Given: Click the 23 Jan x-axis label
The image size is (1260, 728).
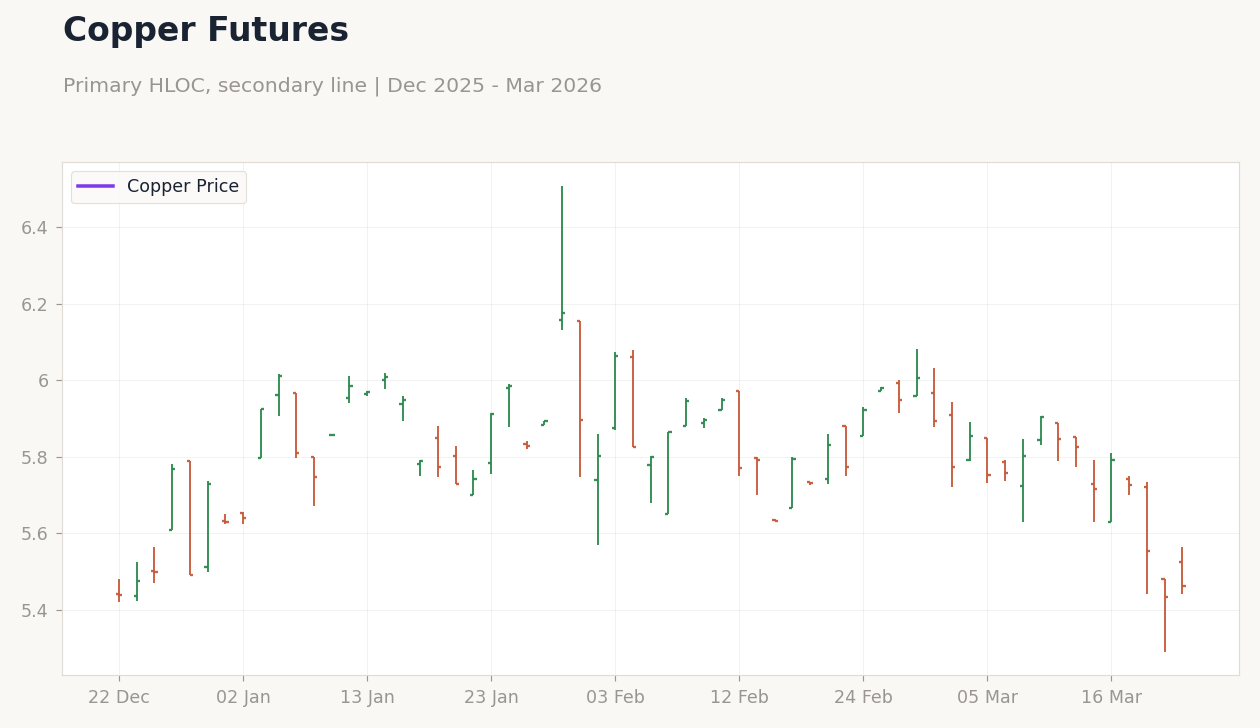Looking at the screenshot, I should tap(491, 698).
